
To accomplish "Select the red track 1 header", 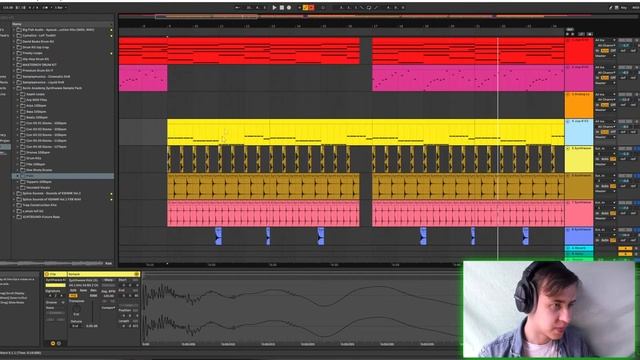I will tap(579, 51).
